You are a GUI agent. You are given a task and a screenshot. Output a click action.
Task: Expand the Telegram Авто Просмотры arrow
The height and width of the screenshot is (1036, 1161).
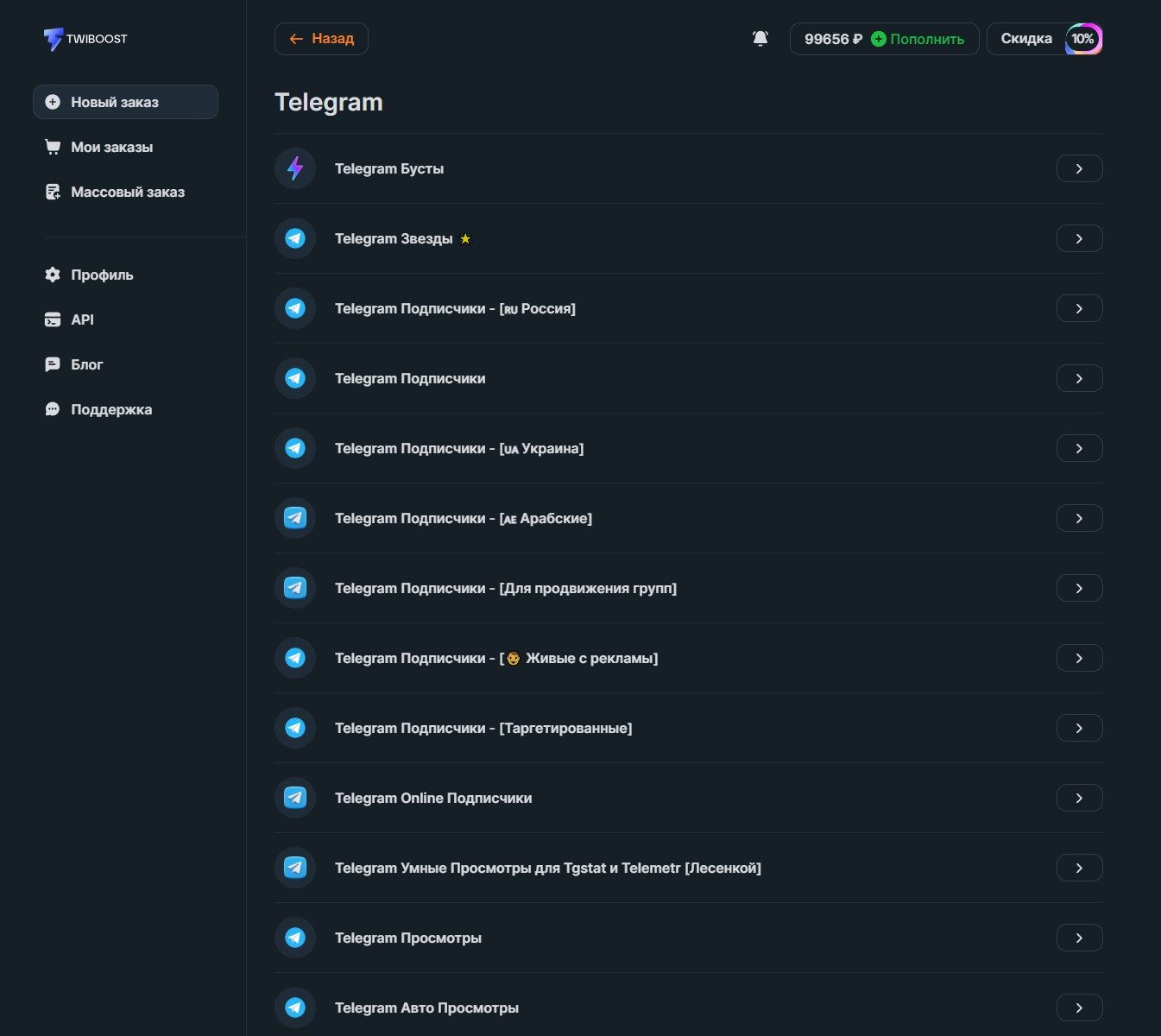tap(1079, 1008)
